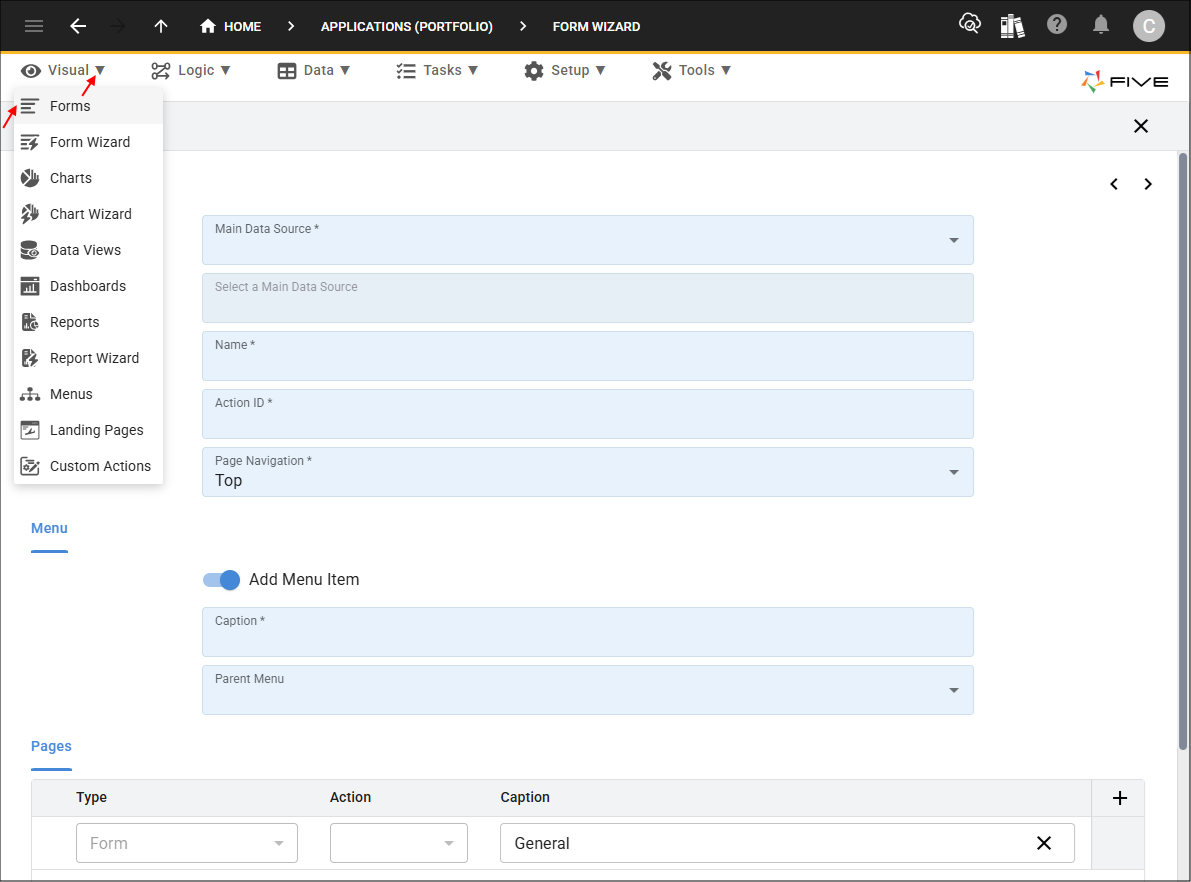Click the Menus hierarchy icon
Viewport: 1191px width, 882px height.
pos(30,394)
